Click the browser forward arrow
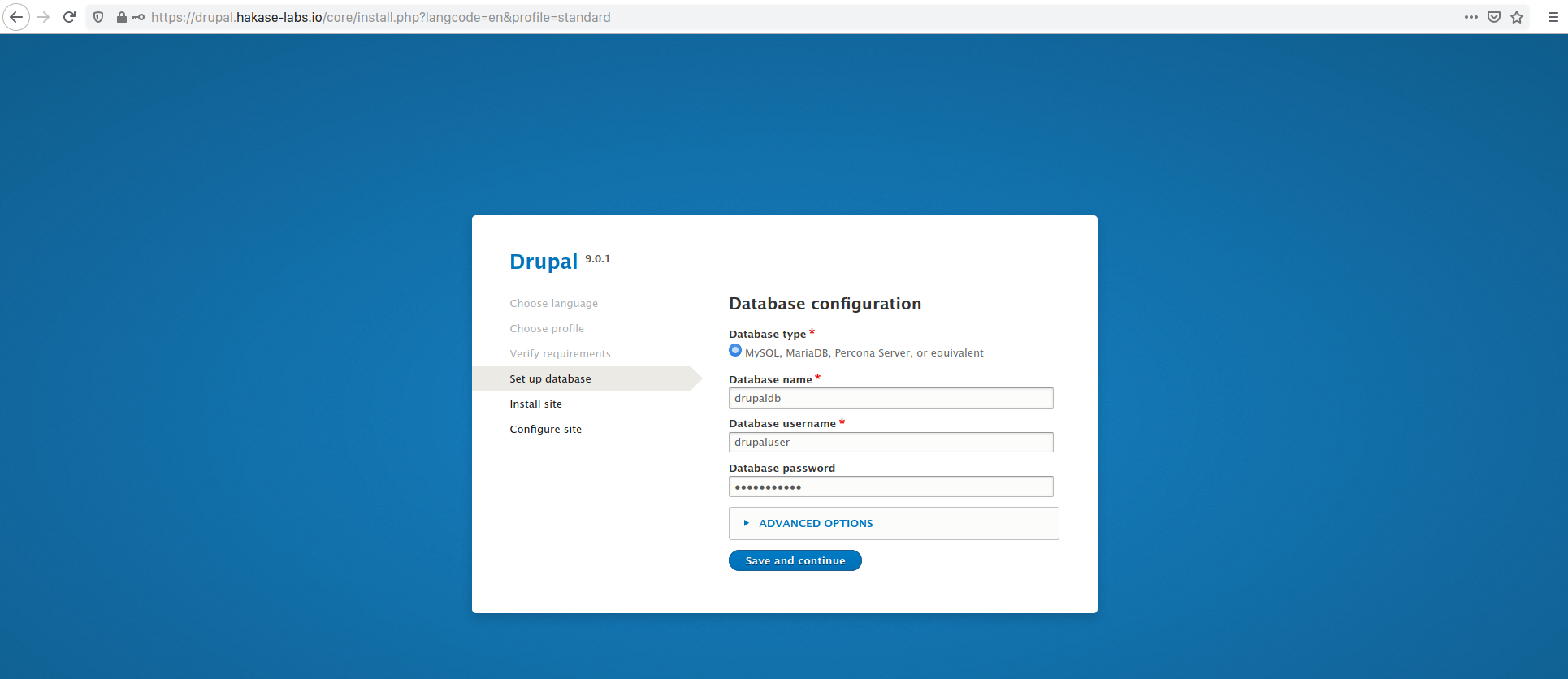The image size is (1568, 679). [x=44, y=17]
